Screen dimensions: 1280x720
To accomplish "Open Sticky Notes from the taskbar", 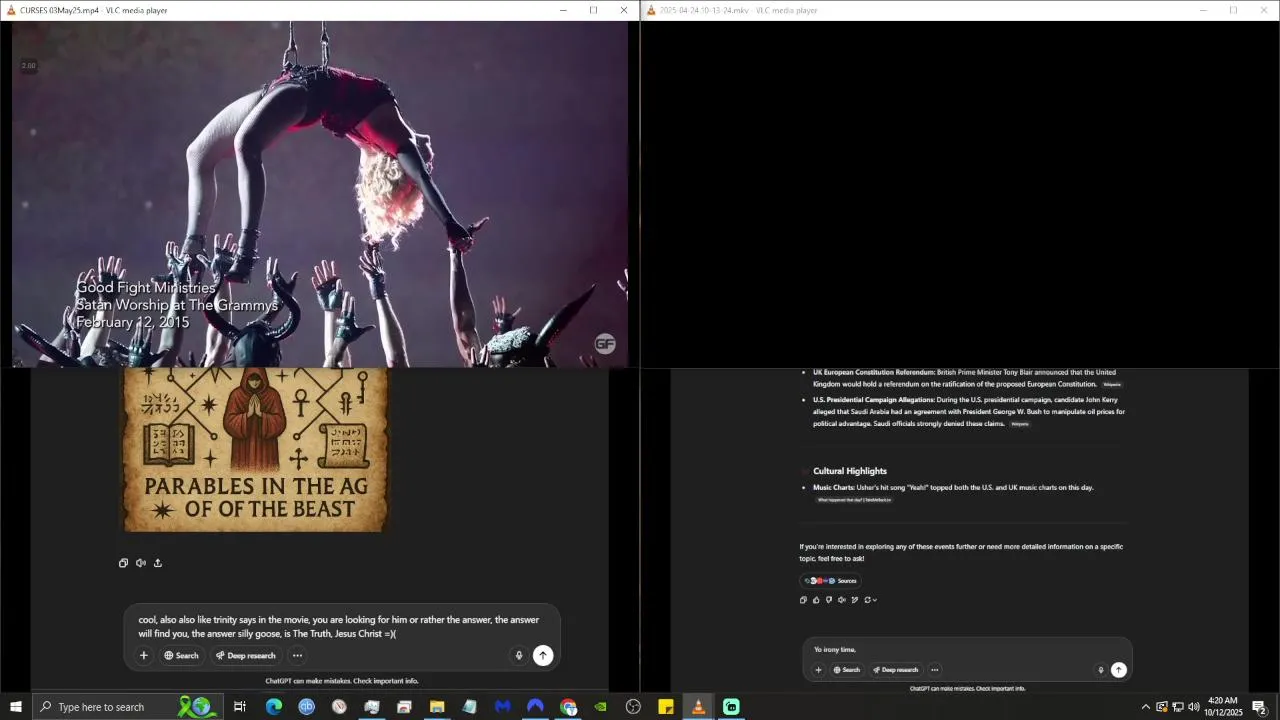I will point(666,707).
